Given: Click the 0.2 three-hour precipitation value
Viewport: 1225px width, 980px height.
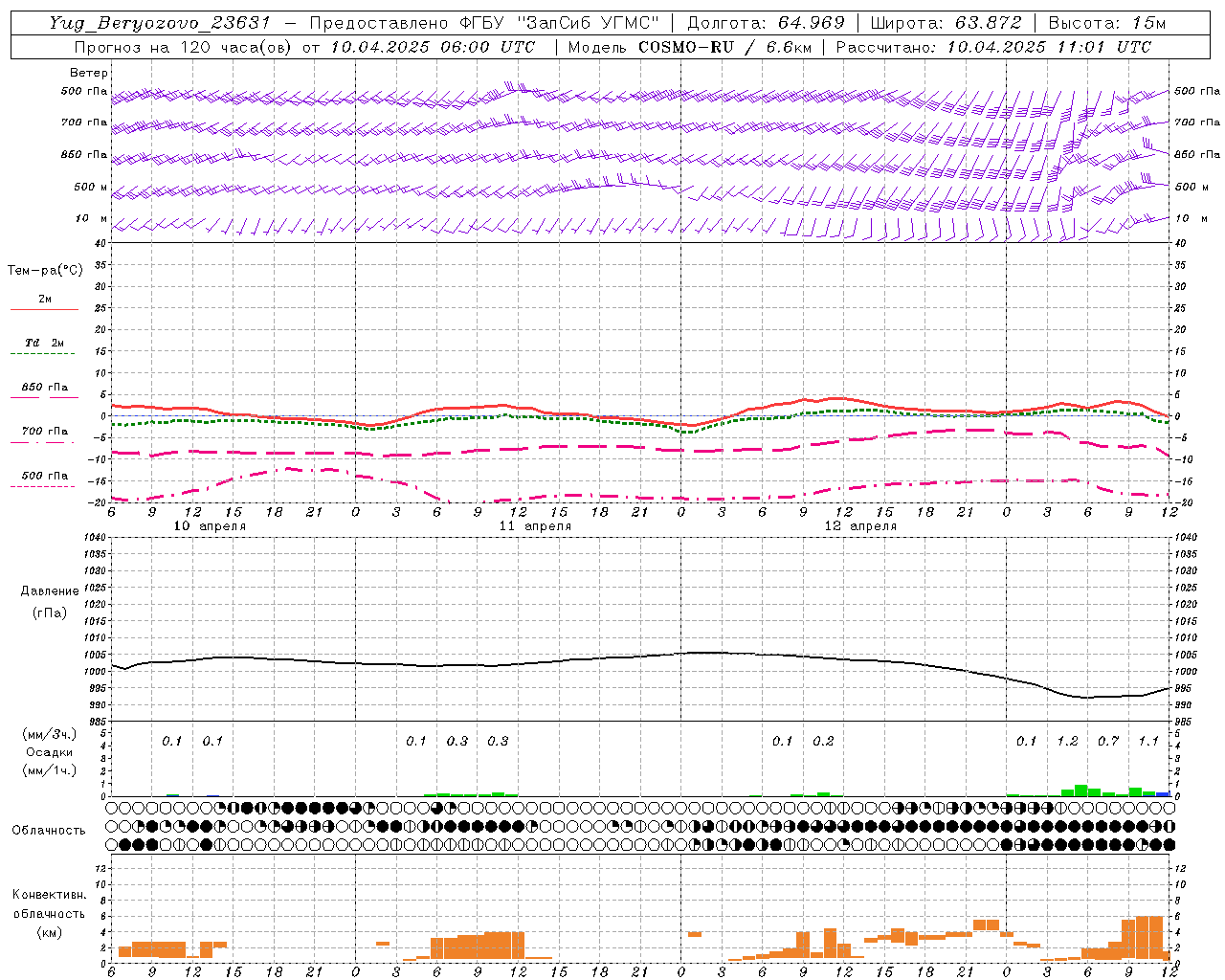Looking at the screenshot, I should coord(823,741).
